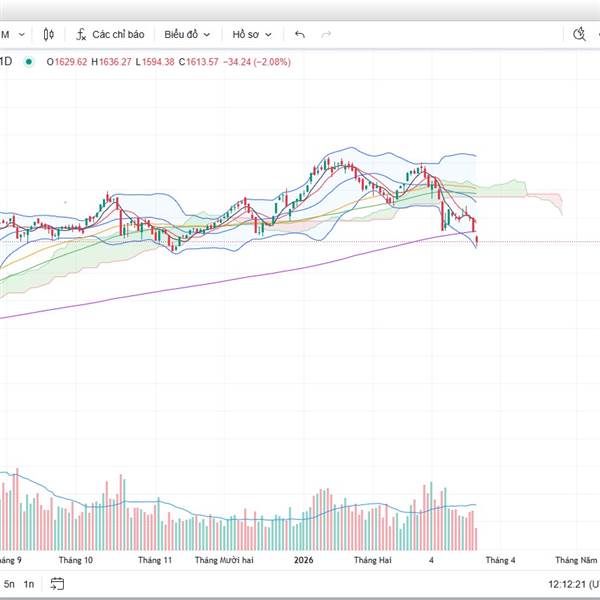Open the candlestick chart style selector
Viewport: 600px width, 600px height.
click(47, 34)
